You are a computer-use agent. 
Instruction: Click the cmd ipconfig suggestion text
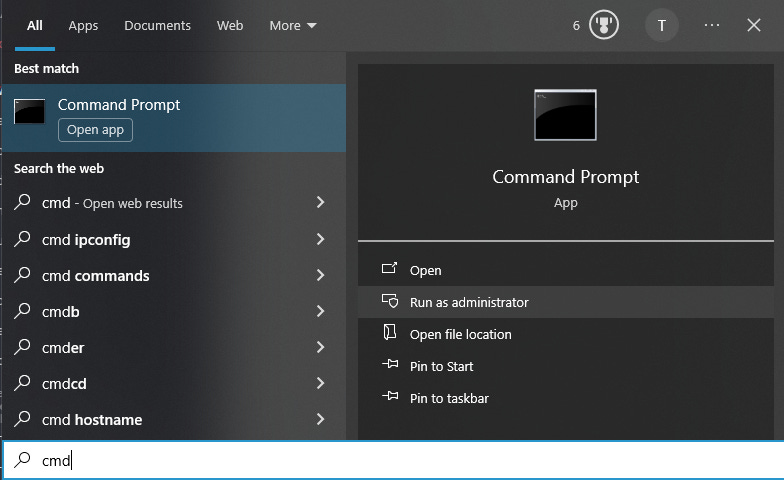pos(86,240)
